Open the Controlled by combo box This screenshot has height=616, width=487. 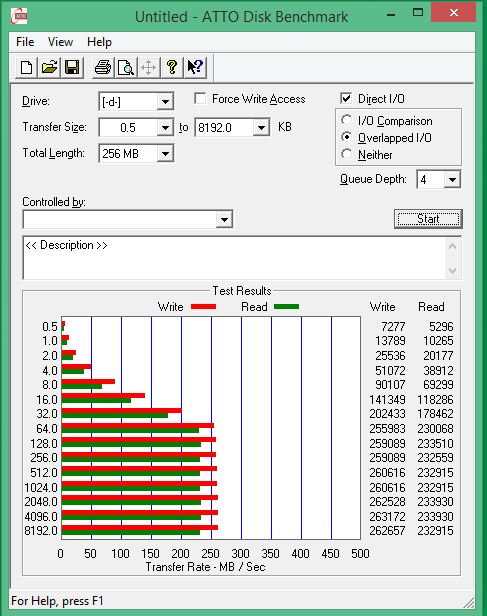pos(128,219)
